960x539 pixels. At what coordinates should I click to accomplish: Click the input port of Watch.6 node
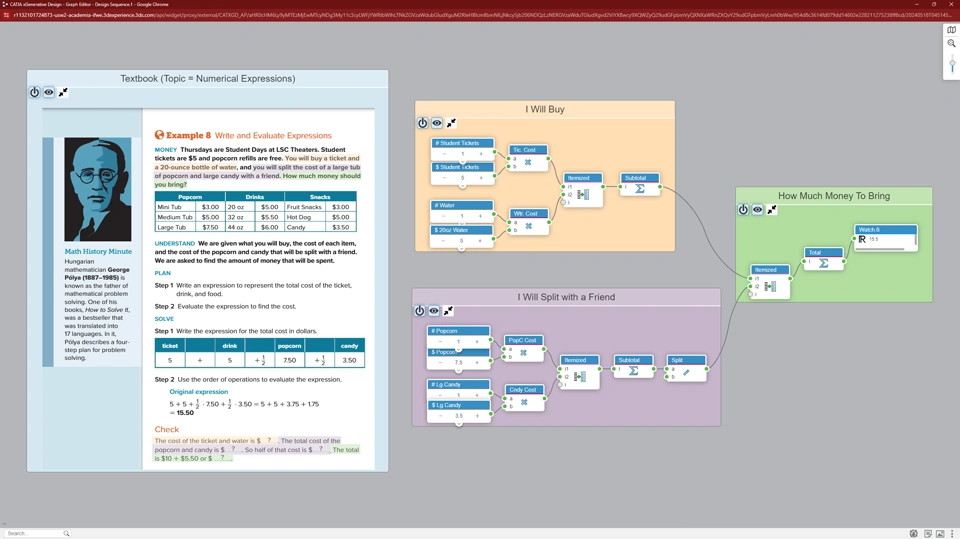(854, 239)
